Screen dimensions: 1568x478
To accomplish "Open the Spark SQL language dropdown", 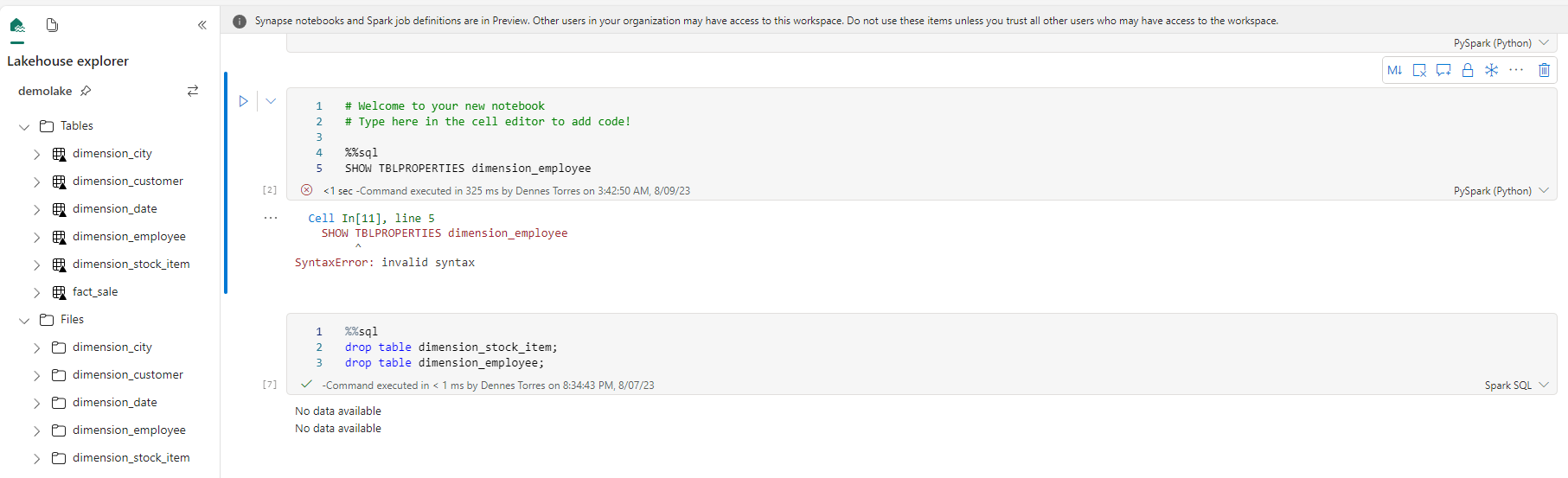I will click(1516, 386).
